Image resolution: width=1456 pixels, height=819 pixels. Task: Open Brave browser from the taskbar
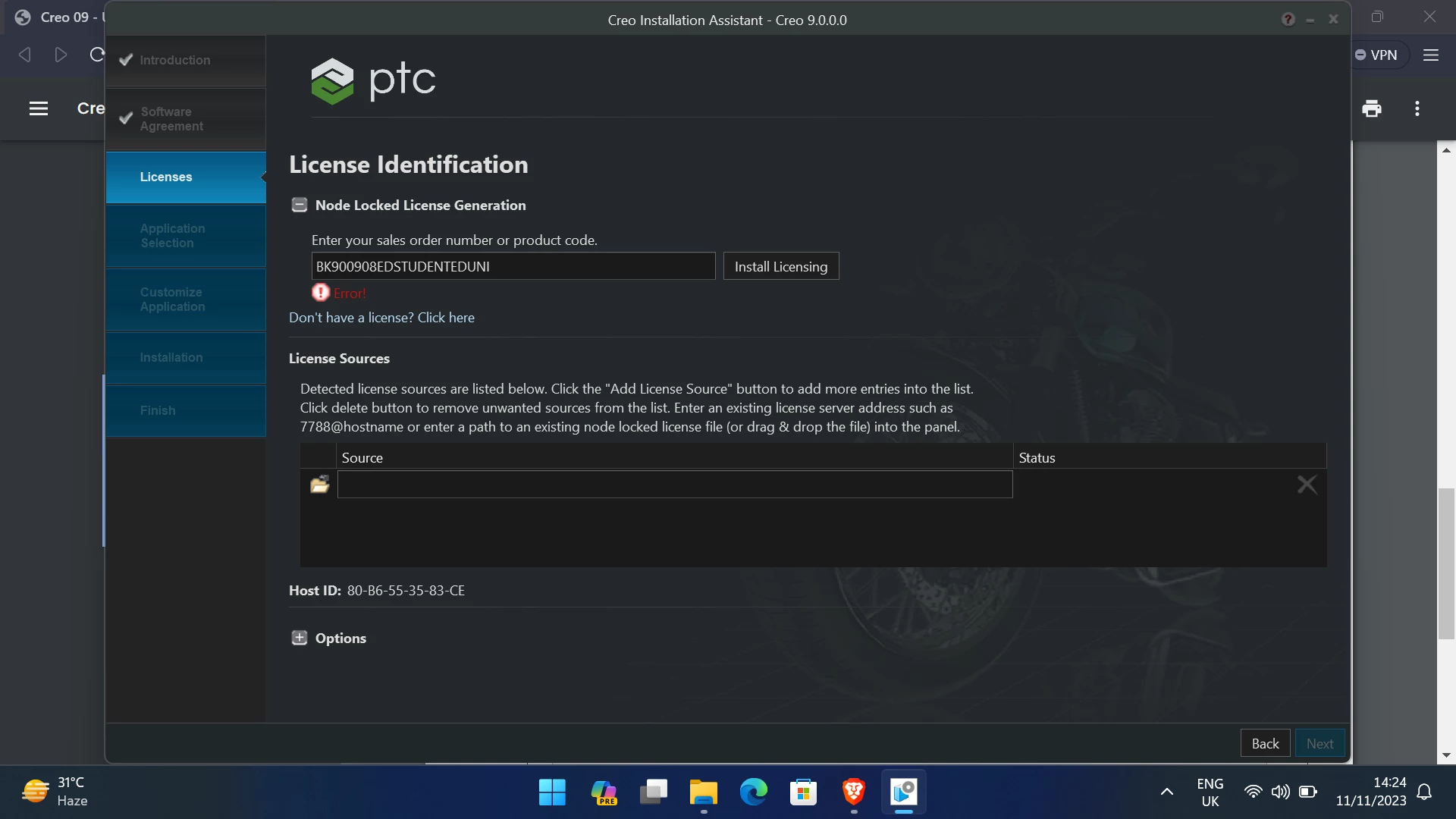coord(854,792)
